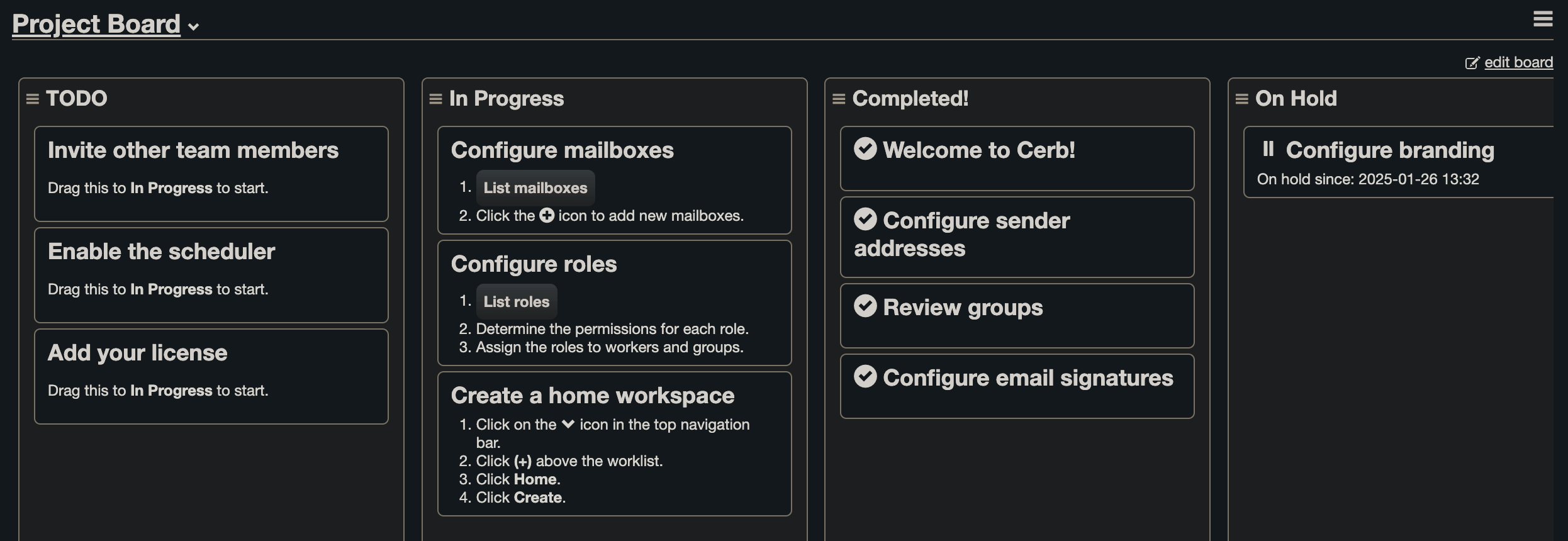Click the edit board pencil icon

(1472, 63)
